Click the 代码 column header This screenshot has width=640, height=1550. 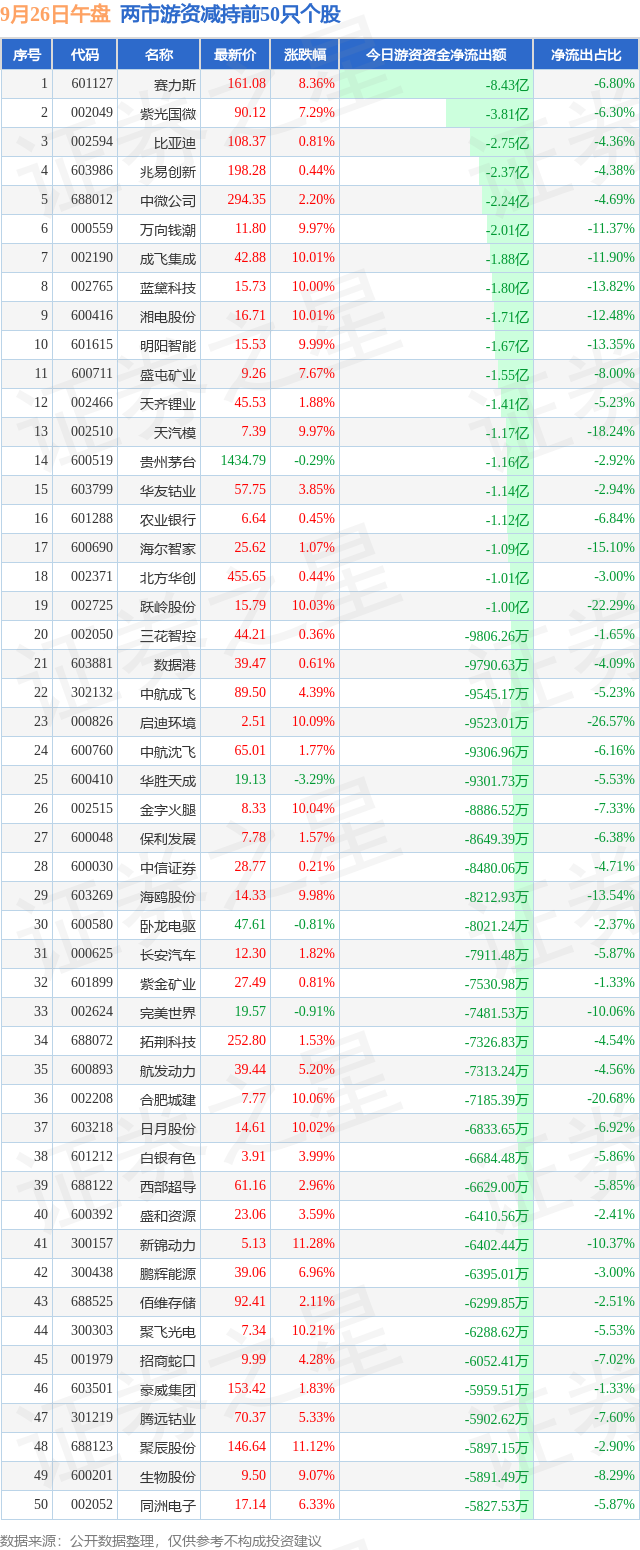pyautogui.click(x=86, y=55)
